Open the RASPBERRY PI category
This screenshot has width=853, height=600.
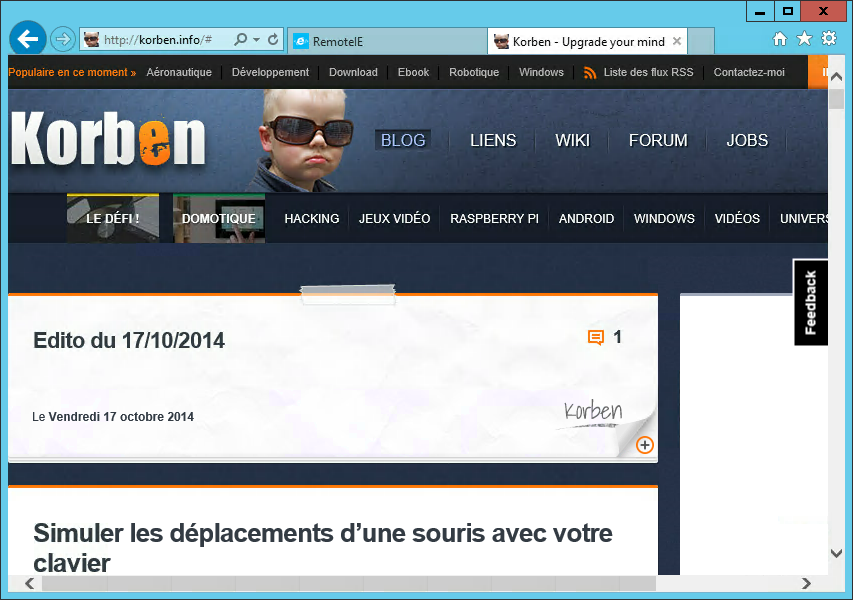click(494, 219)
